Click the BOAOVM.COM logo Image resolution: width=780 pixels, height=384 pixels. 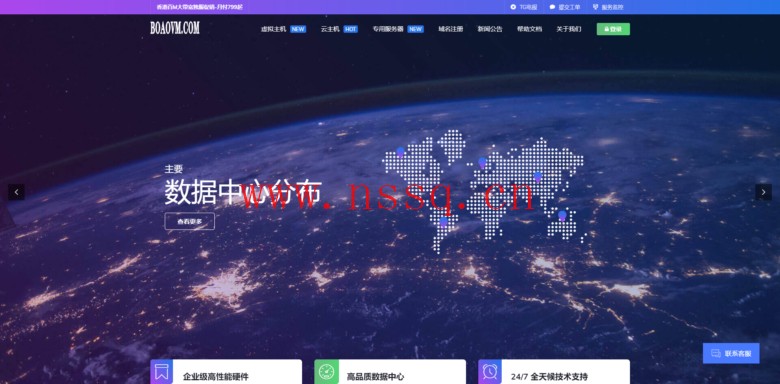click(175, 28)
